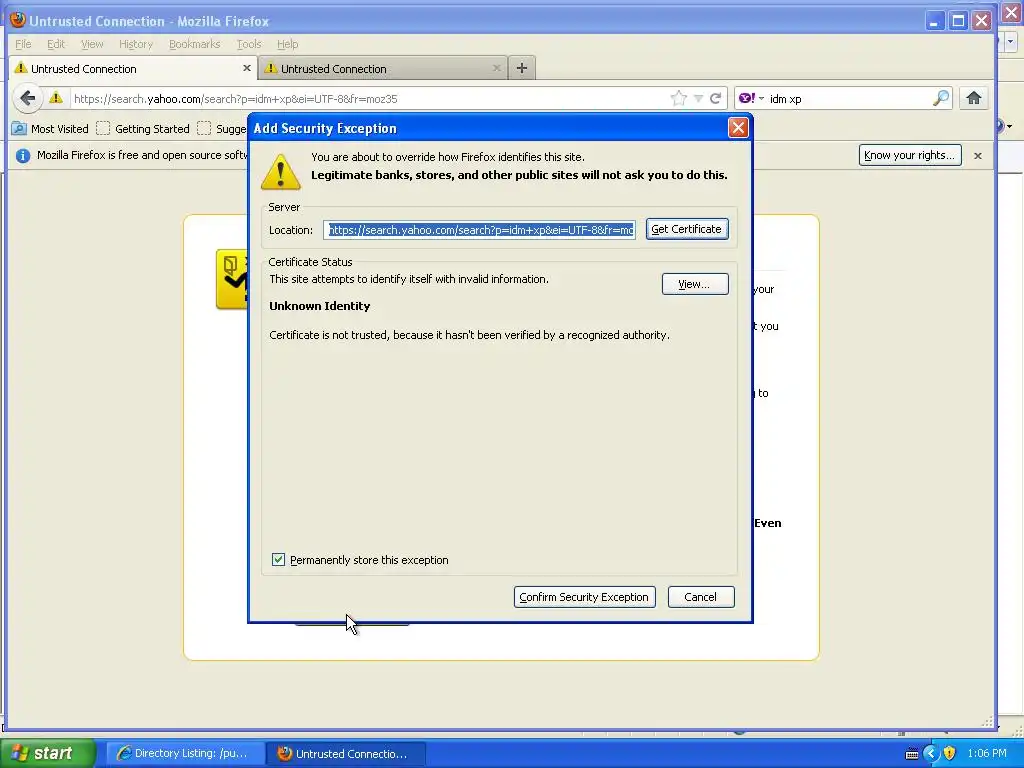
Task: Click Confirm Security Exception button
Action: click(x=584, y=597)
